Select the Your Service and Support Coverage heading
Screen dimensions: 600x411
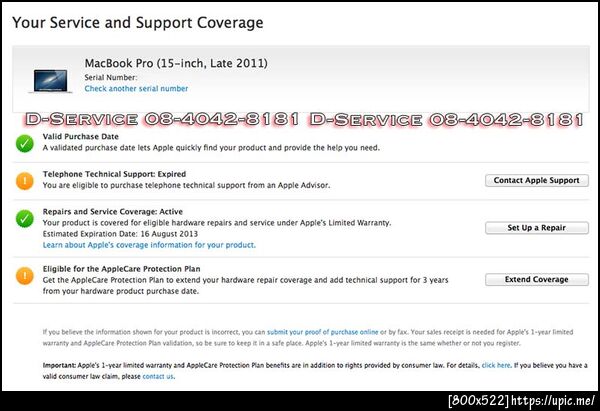click(x=138, y=23)
